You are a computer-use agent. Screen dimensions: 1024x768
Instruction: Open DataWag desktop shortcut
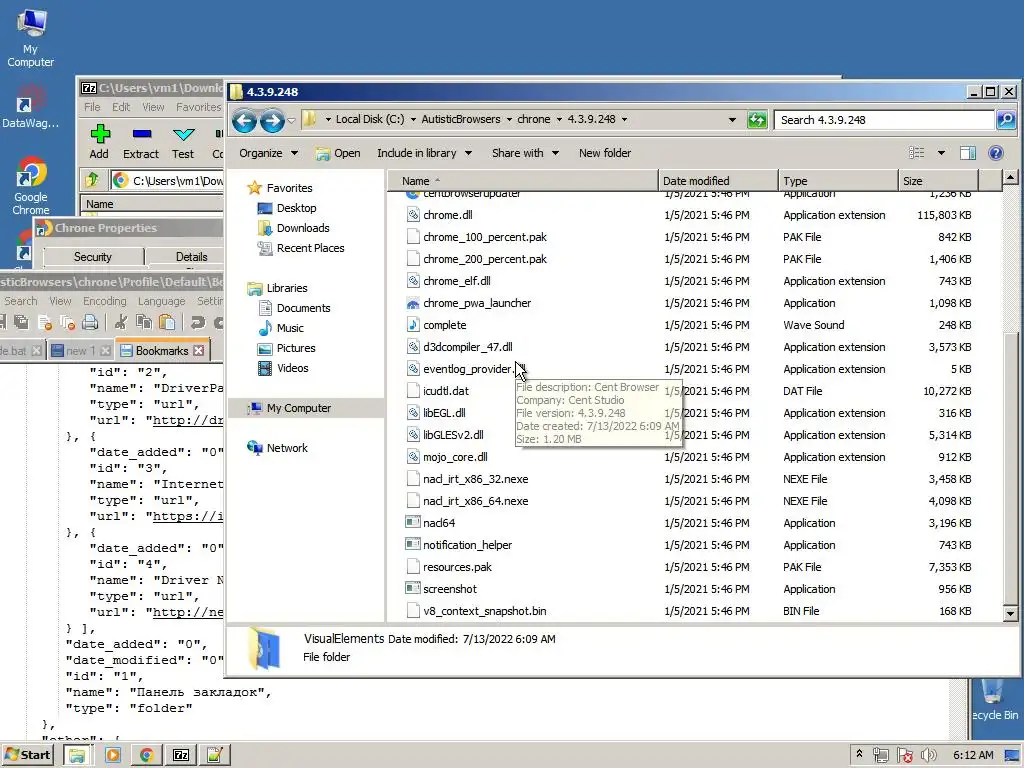click(x=30, y=106)
